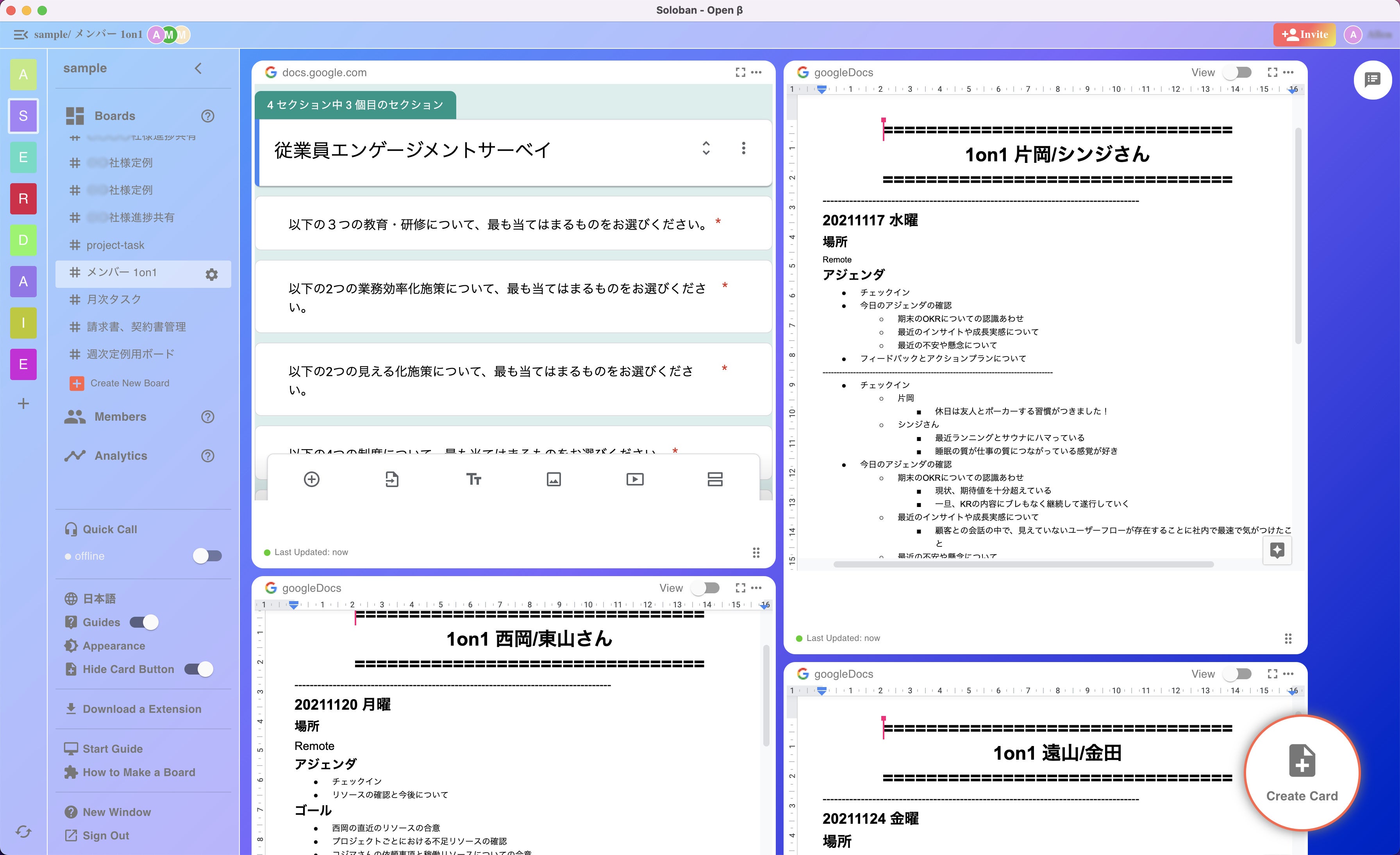
Task: Select the import questions icon
Action: (x=393, y=479)
